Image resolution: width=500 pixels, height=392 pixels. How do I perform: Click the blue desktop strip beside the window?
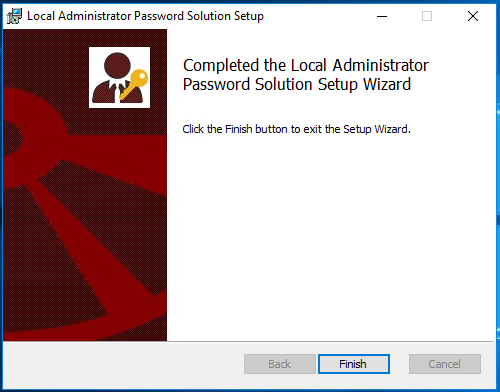[x=498, y=200]
